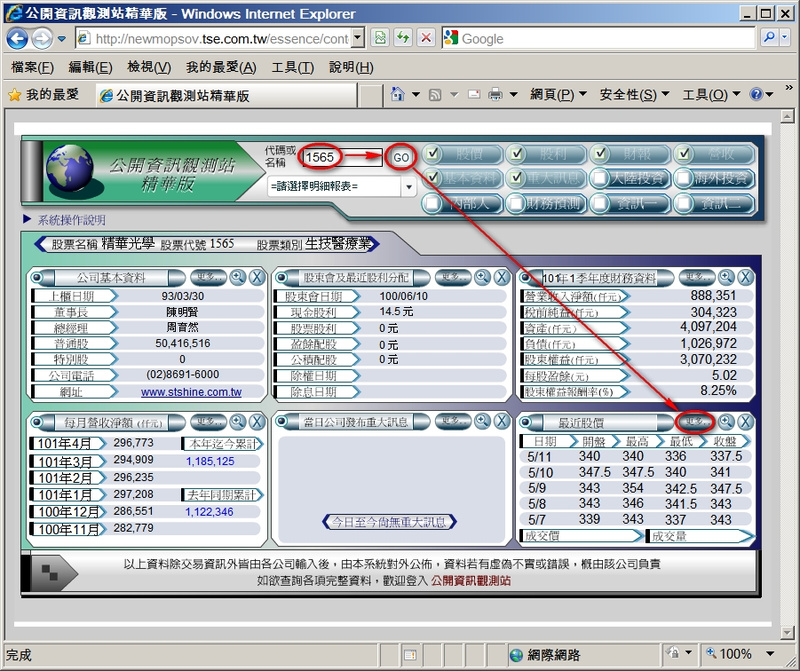
Task: Close the 股東會及最近股利分配 panel with X
Action: (x=502, y=278)
